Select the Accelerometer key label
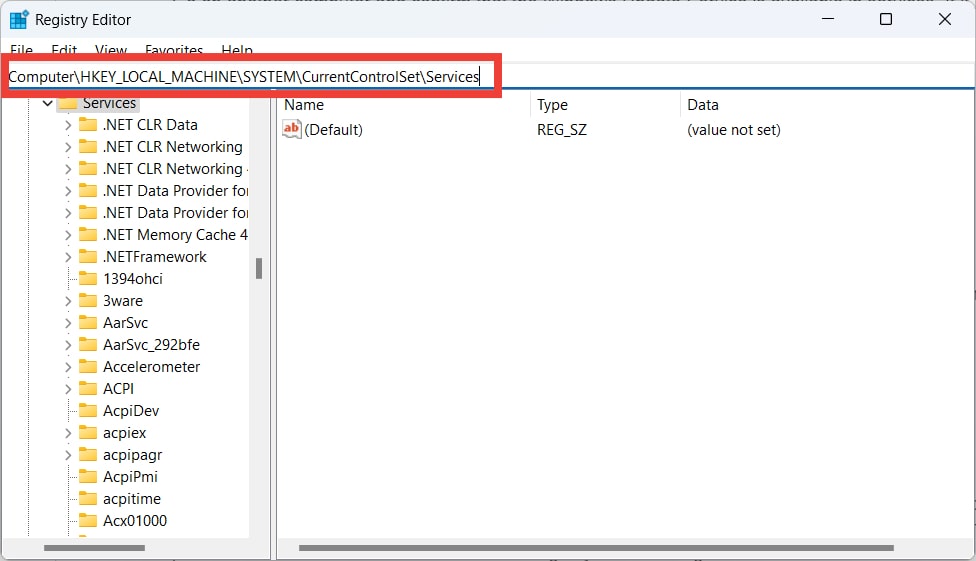The image size is (976, 561). 151,367
